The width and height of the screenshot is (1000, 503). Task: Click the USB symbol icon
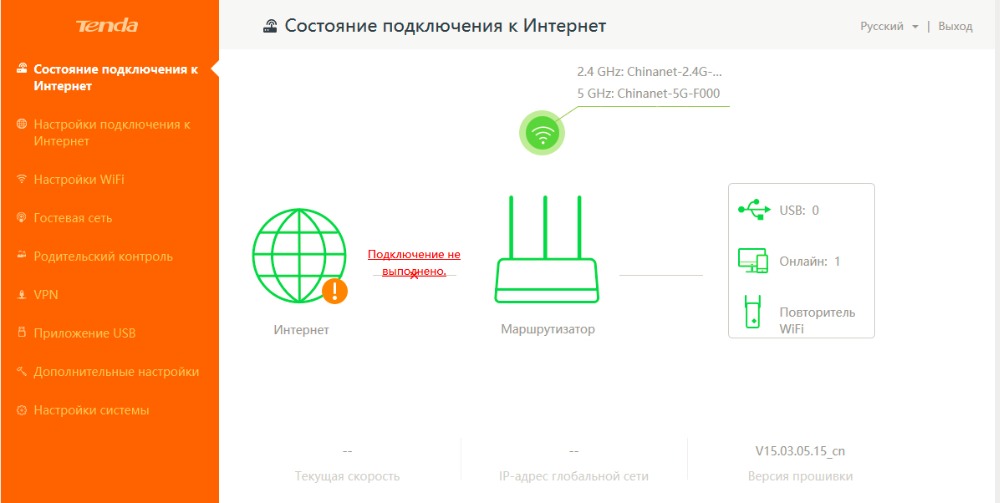pos(754,210)
